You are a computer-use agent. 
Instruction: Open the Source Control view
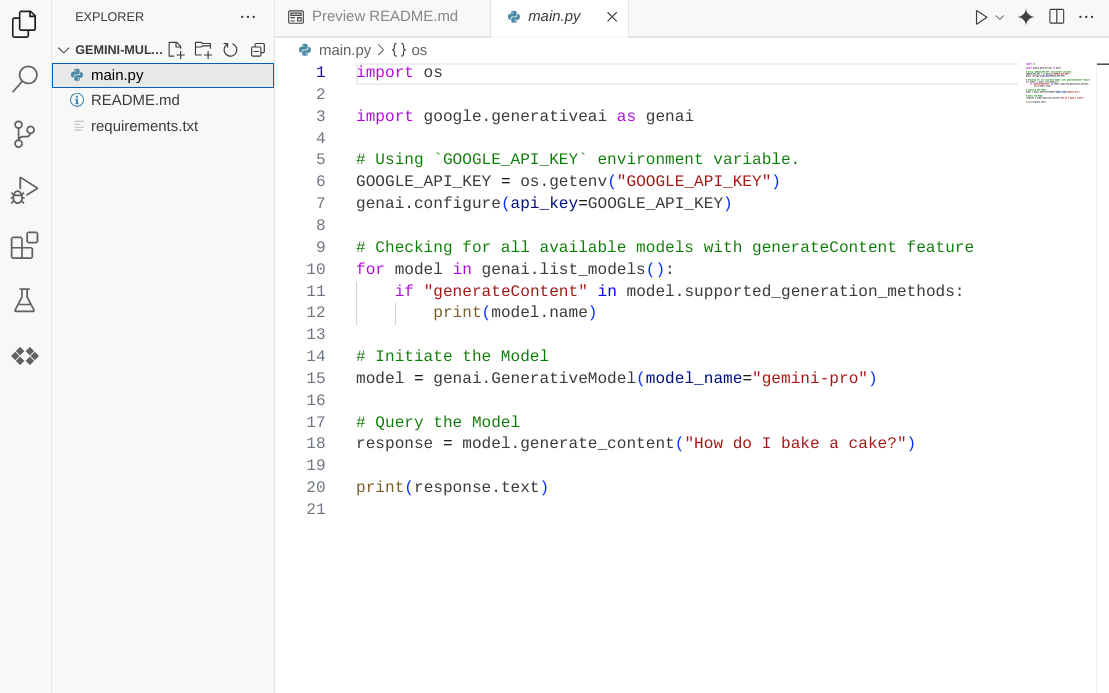(x=25, y=134)
